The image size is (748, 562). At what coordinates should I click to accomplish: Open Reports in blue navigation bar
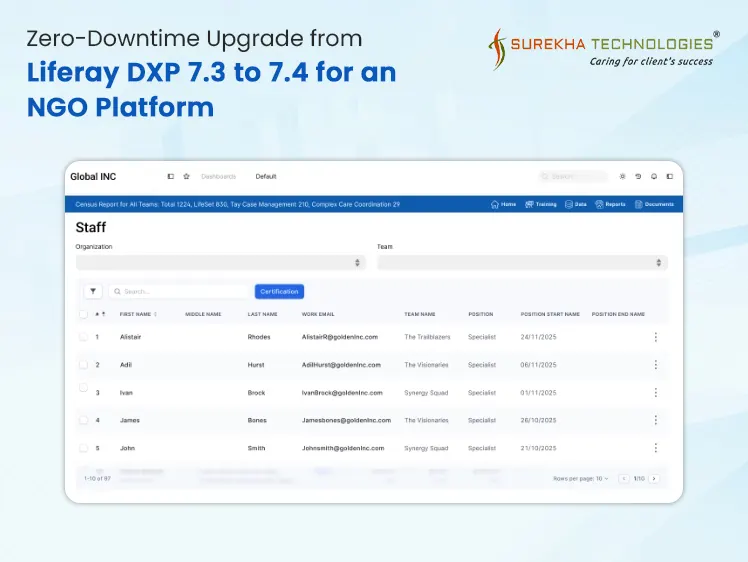610,204
